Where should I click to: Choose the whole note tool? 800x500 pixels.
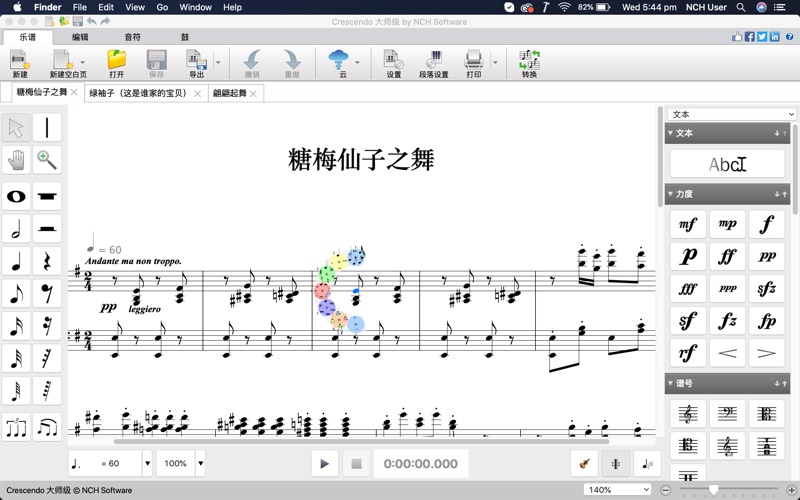coord(16,196)
